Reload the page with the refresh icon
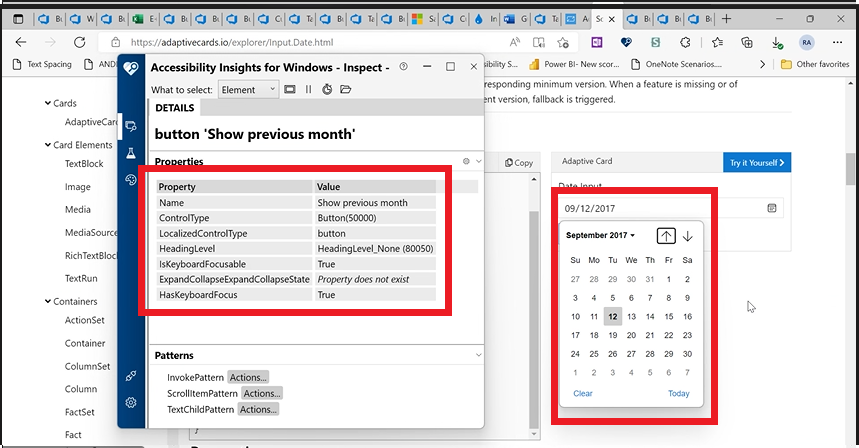 (80, 42)
